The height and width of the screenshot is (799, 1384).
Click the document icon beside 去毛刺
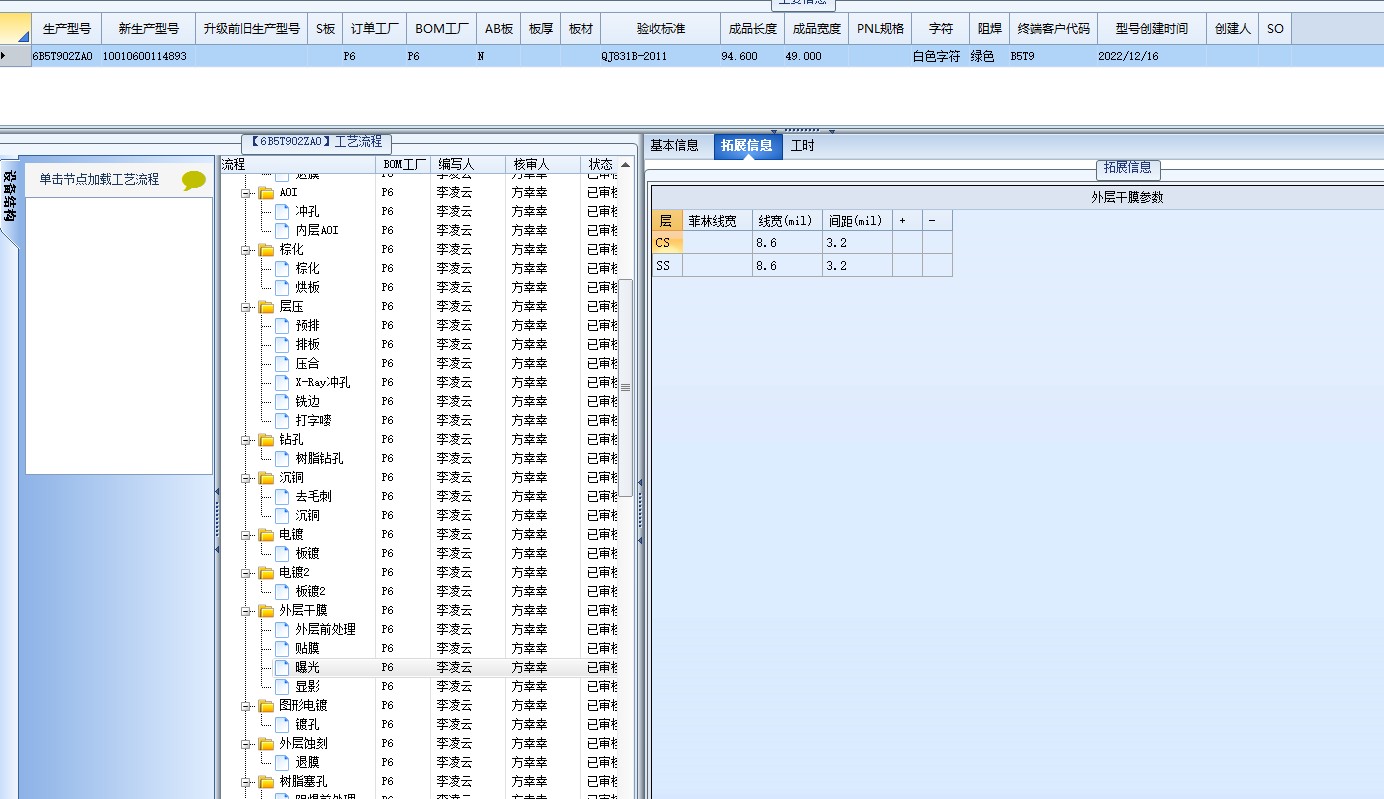[282, 496]
